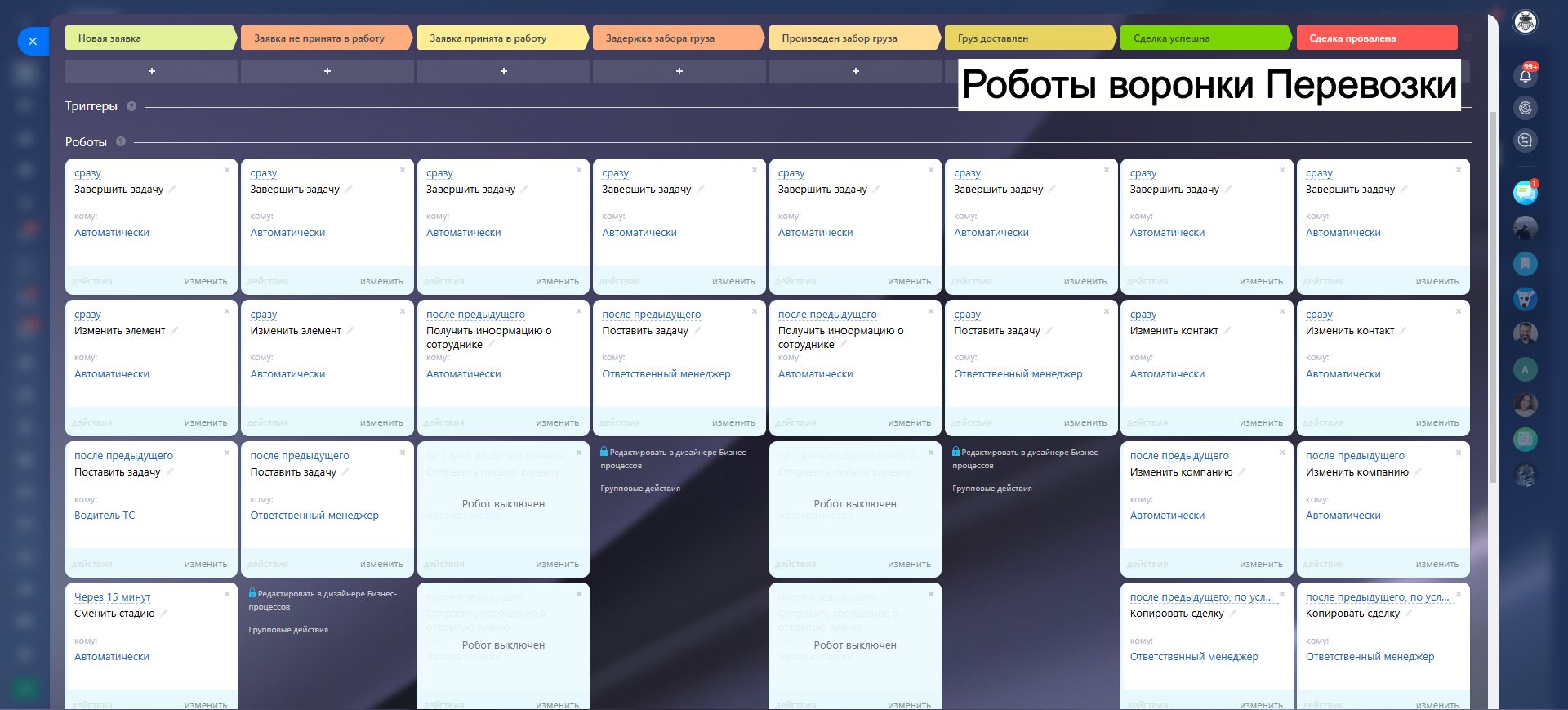Select the Груз доставлен stage
The width and height of the screenshot is (1568, 710).
1031,38
